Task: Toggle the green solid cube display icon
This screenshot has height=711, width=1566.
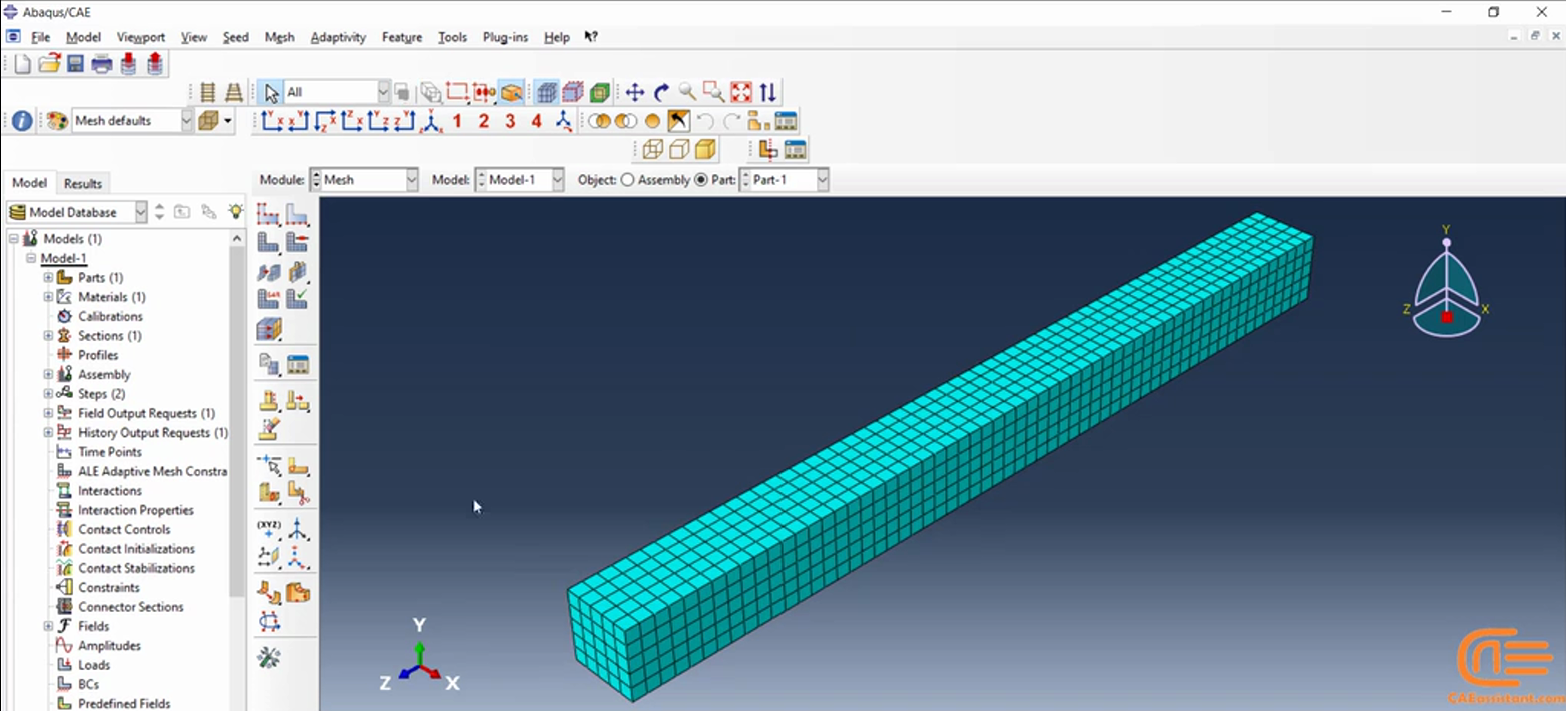Action: [x=600, y=92]
